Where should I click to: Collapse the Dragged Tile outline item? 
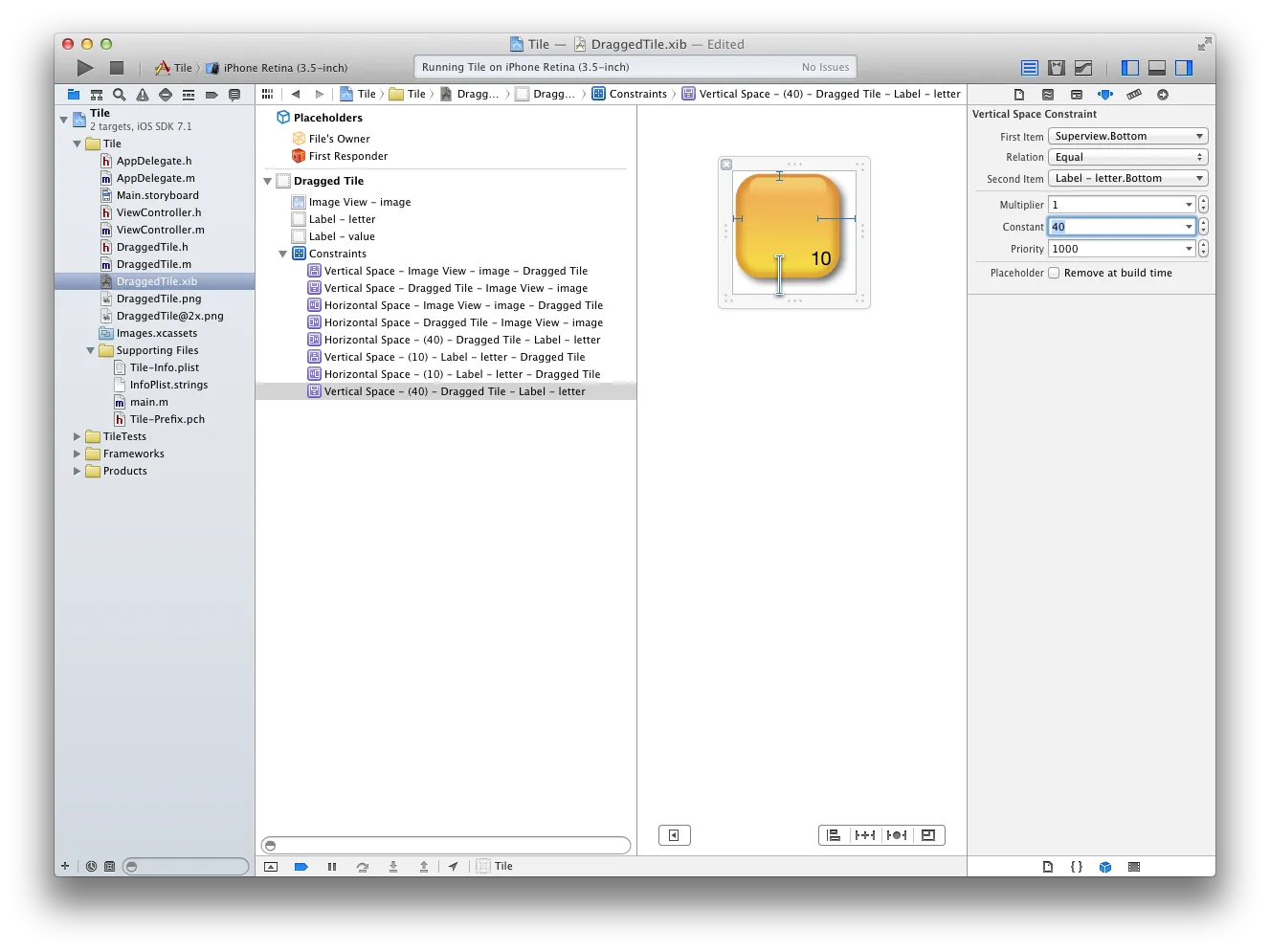coord(267,181)
